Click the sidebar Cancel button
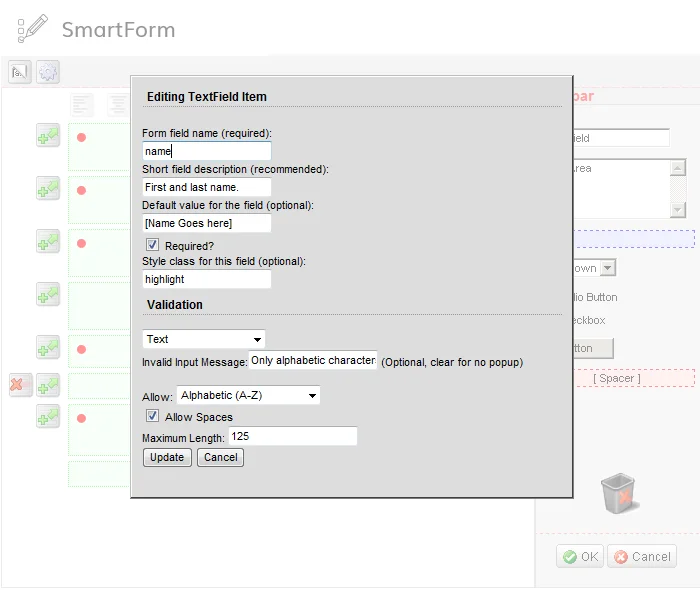Screen dimensions: 700x590 tap(642, 557)
